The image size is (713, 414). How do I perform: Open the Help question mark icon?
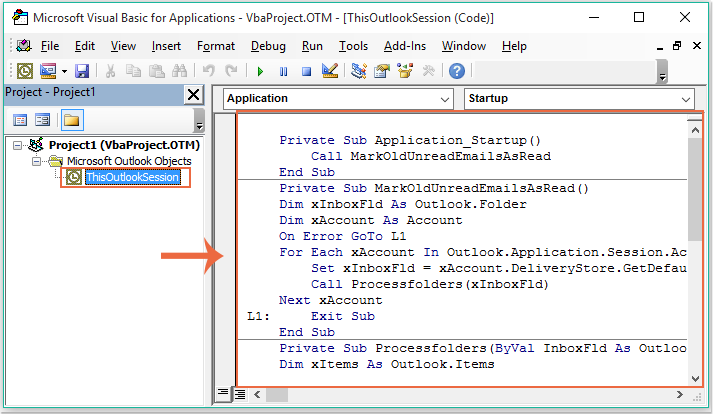(x=456, y=71)
